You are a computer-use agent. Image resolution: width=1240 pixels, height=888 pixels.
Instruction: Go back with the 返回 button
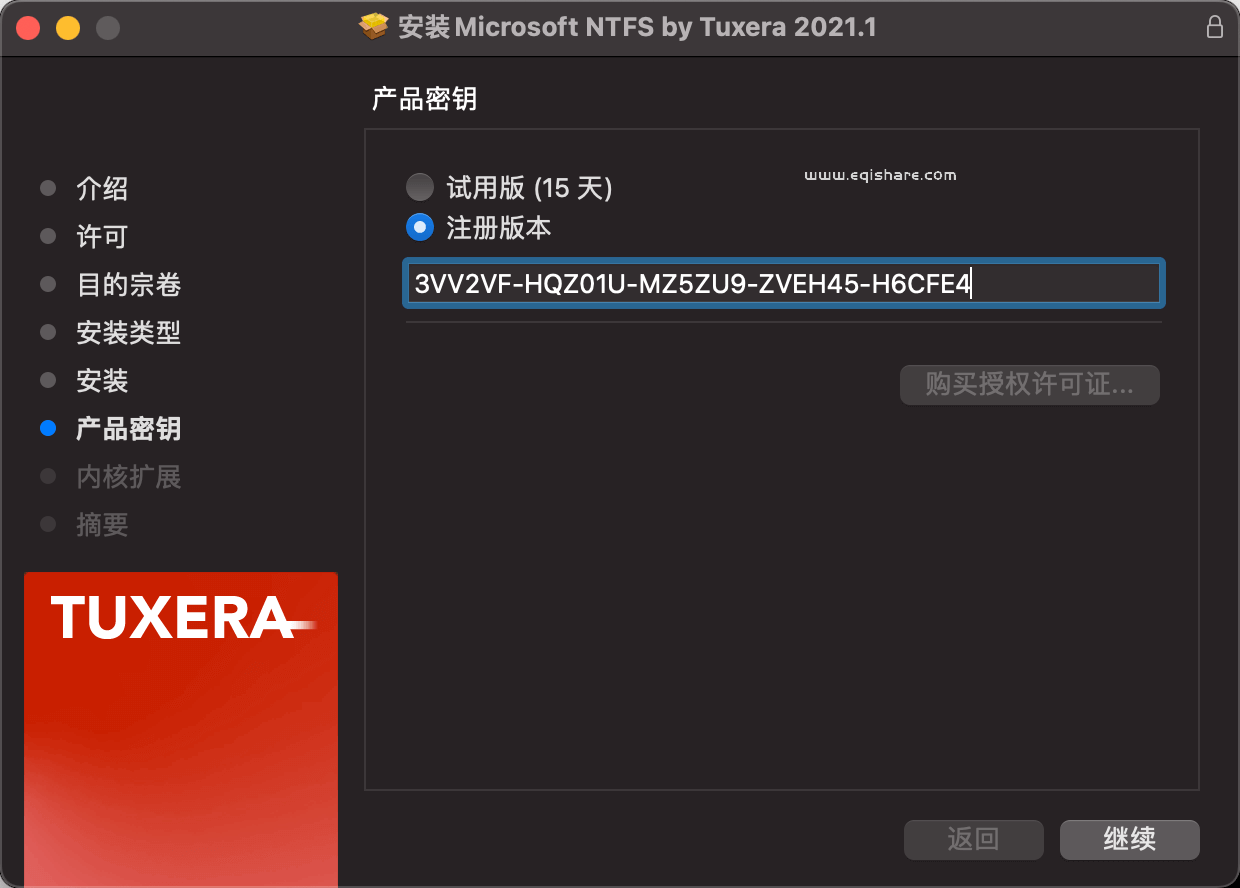click(973, 839)
